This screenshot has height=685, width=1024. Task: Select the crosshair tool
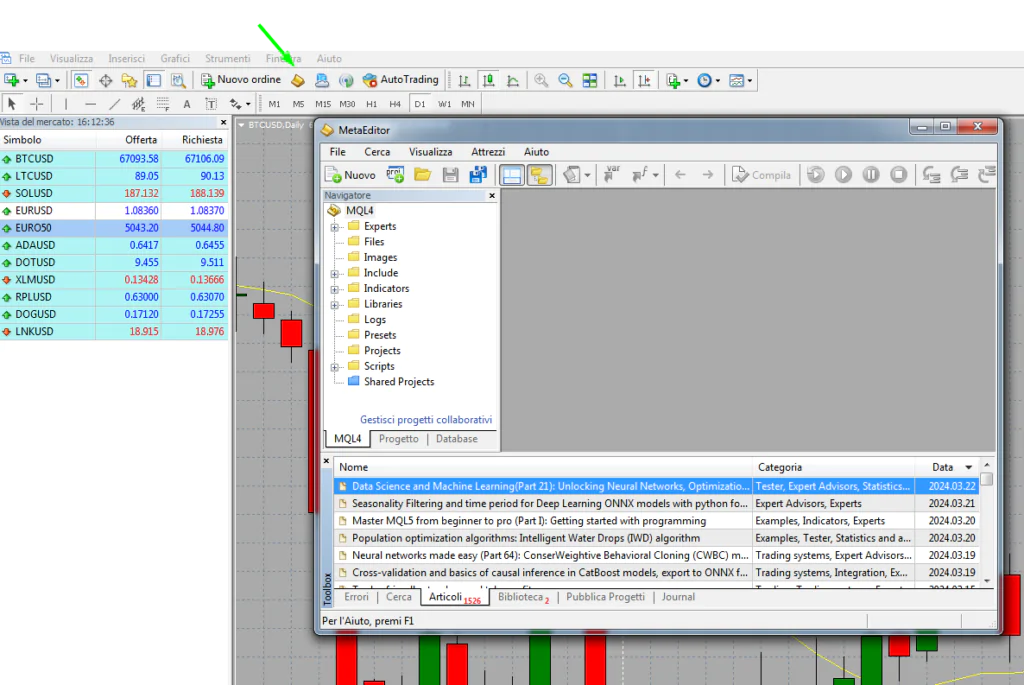(x=37, y=104)
